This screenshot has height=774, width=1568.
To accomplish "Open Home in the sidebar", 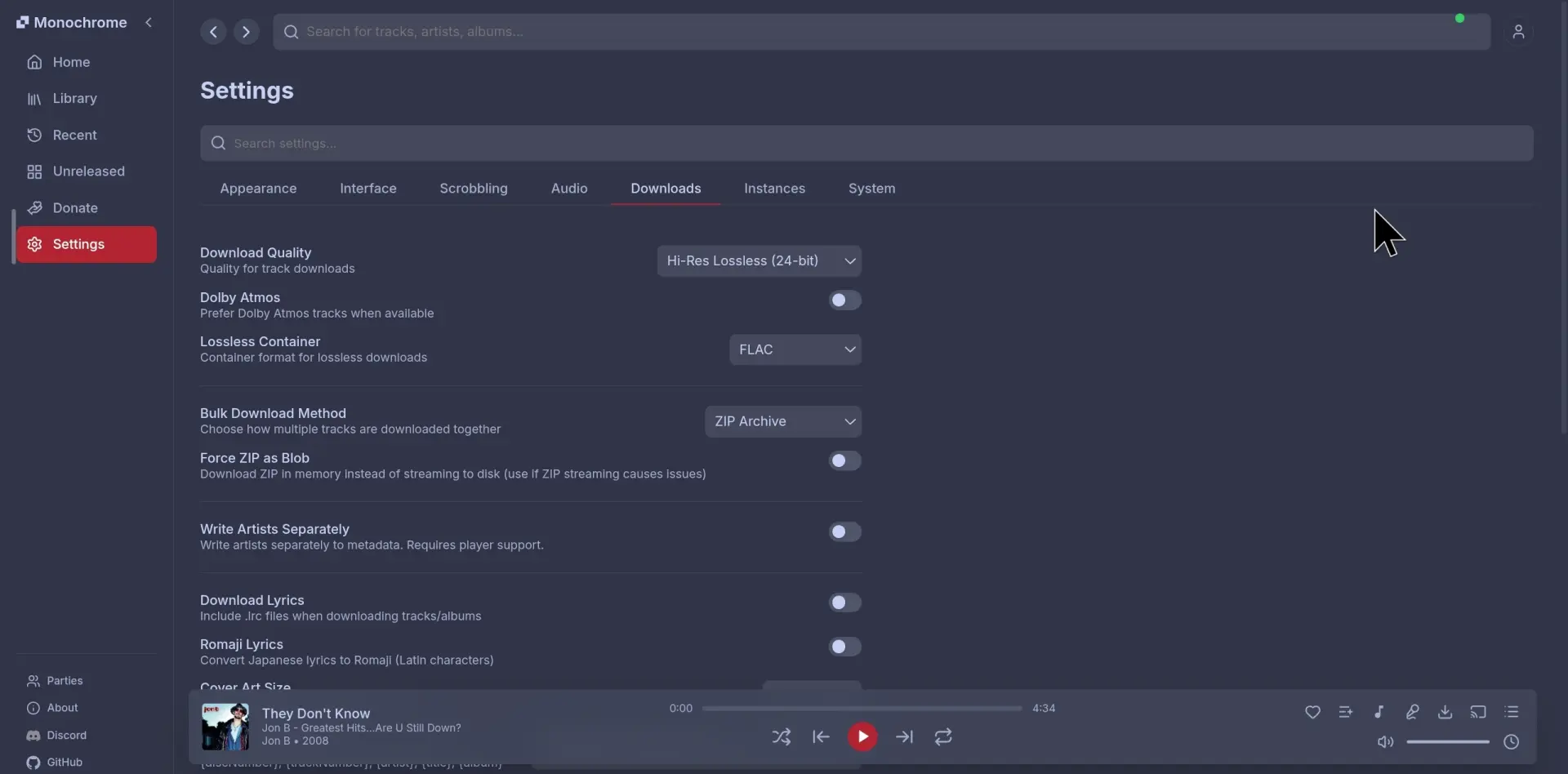I will pyautogui.click(x=86, y=62).
